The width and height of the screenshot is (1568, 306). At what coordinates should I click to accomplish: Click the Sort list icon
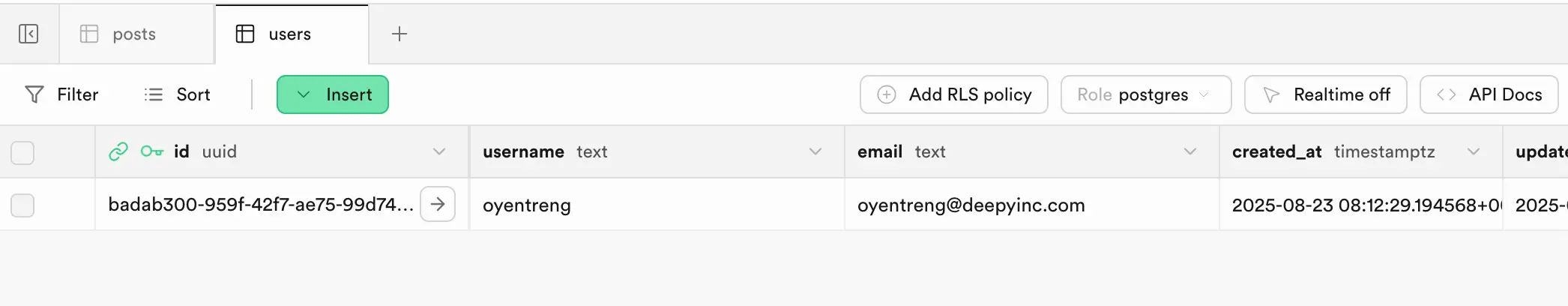[x=154, y=94]
